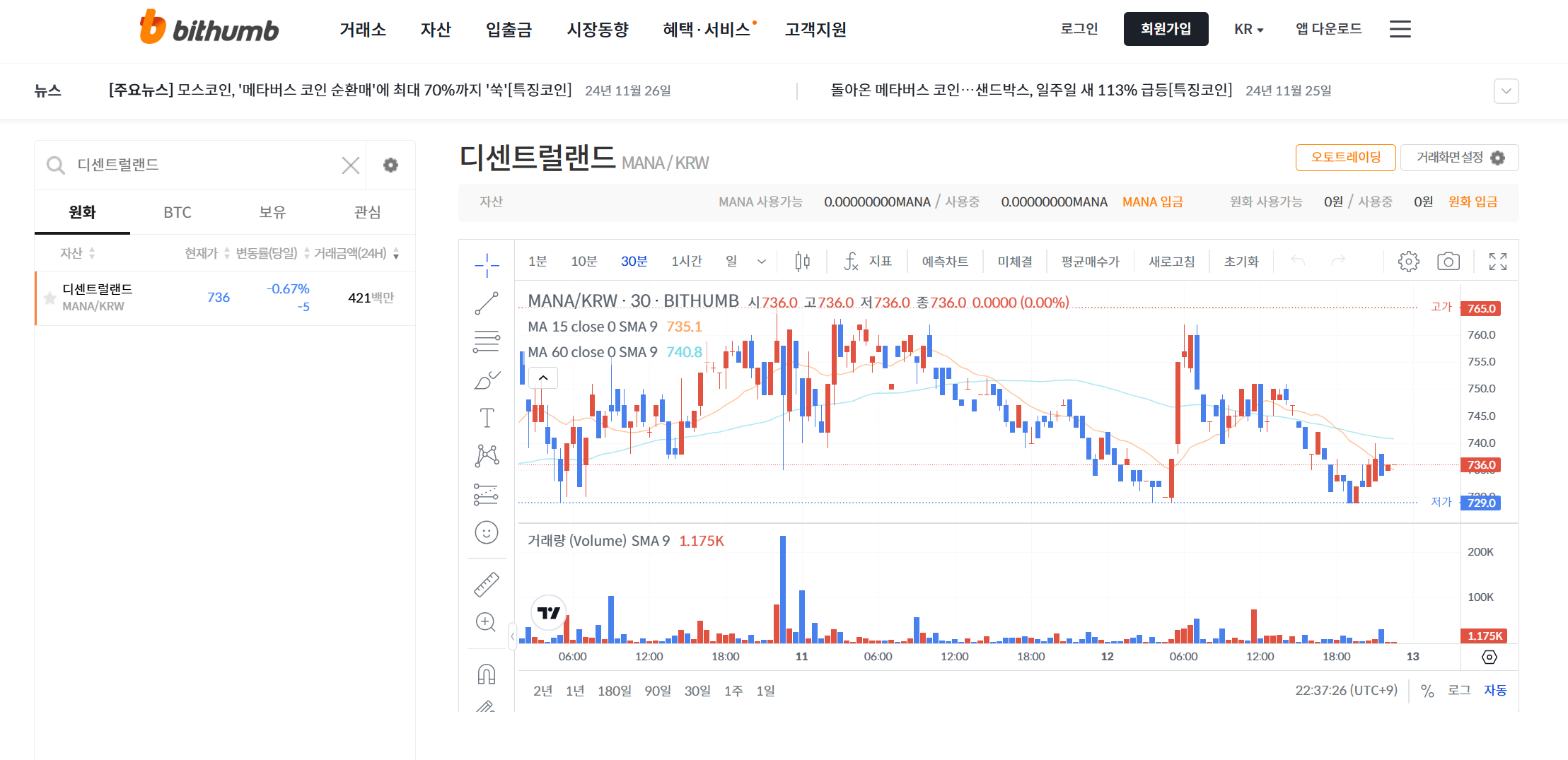Image resolution: width=1568 pixels, height=760 pixels.
Task: Toggle 미체결 open orders display
Action: tap(1015, 262)
